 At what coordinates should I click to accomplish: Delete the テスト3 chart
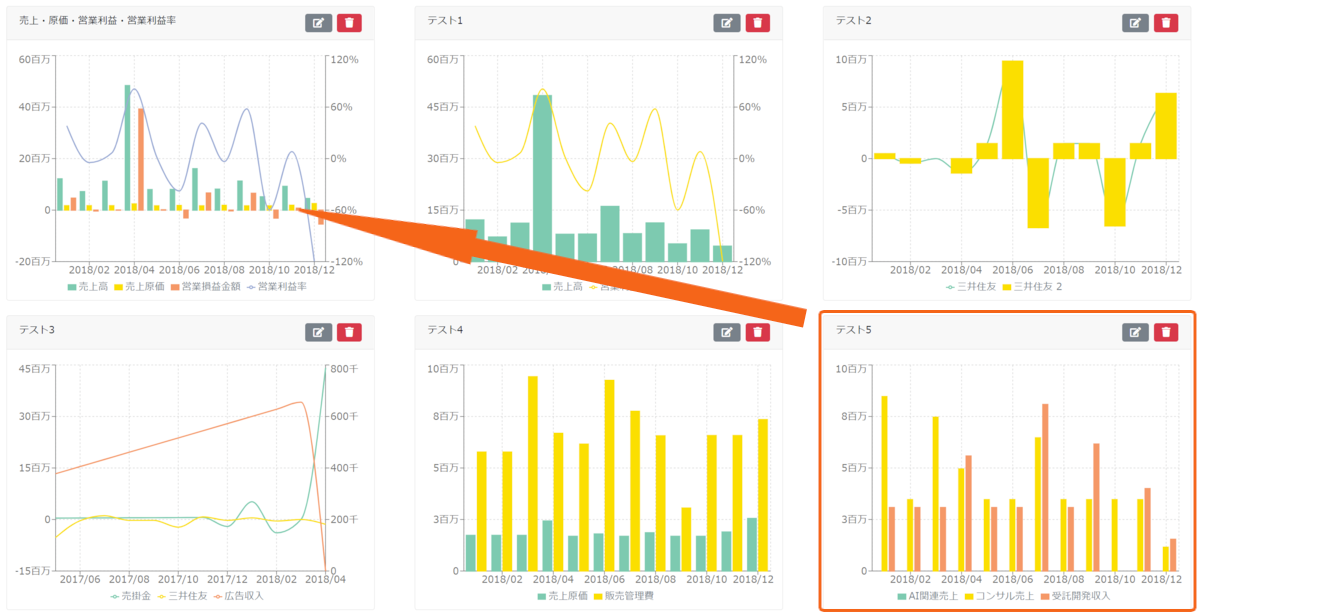pyautogui.click(x=349, y=332)
